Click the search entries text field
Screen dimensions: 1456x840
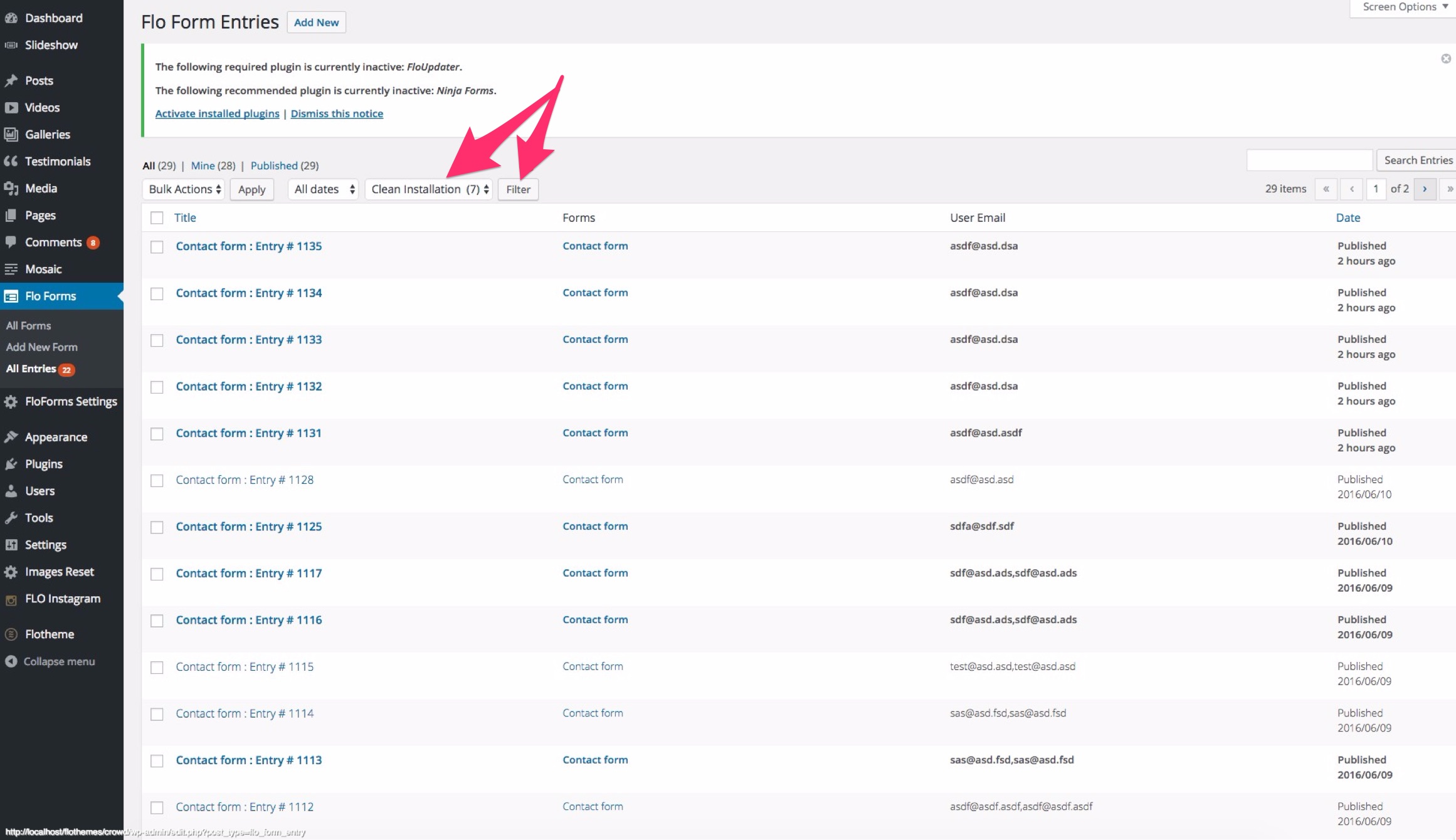coord(1310,160)
